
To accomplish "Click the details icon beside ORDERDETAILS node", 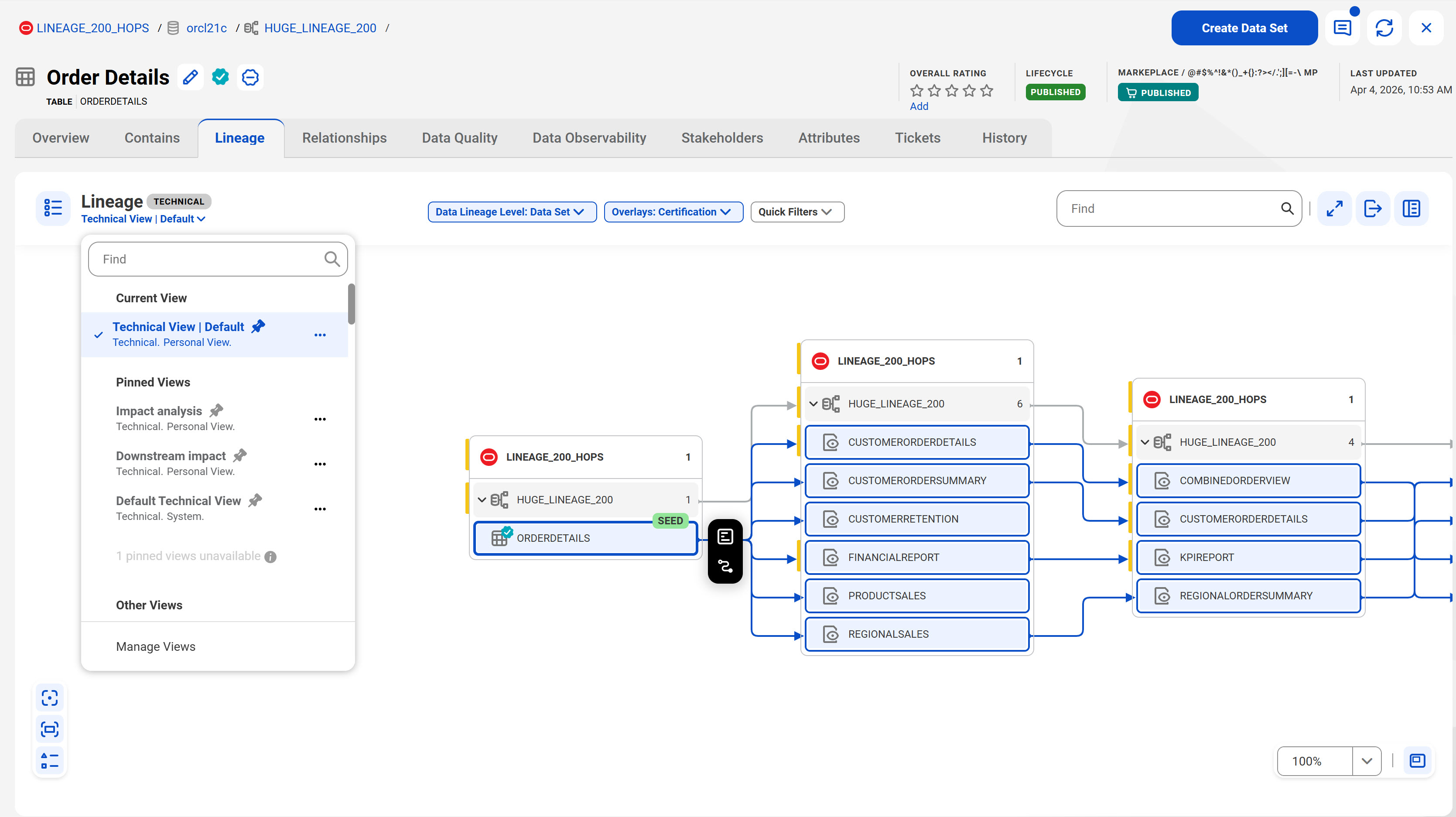I will tap(725, 537).
